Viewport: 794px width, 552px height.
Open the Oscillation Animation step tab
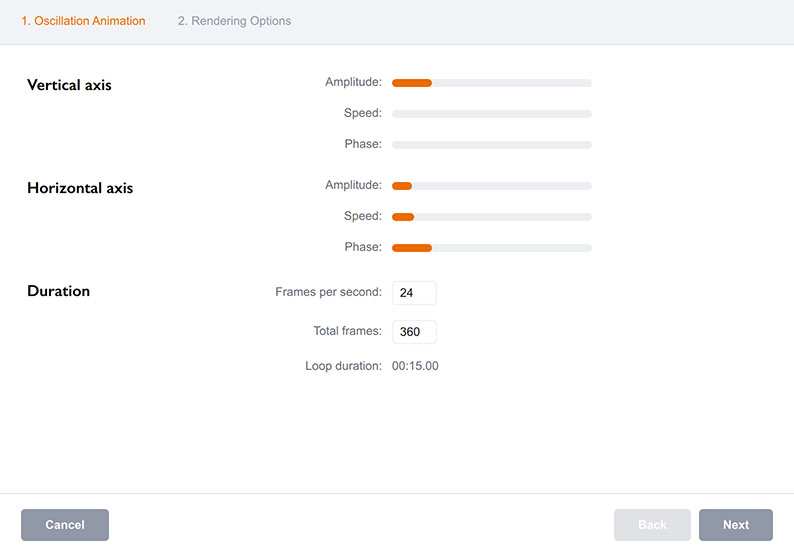pyautogui.click(x=83, y=21)
